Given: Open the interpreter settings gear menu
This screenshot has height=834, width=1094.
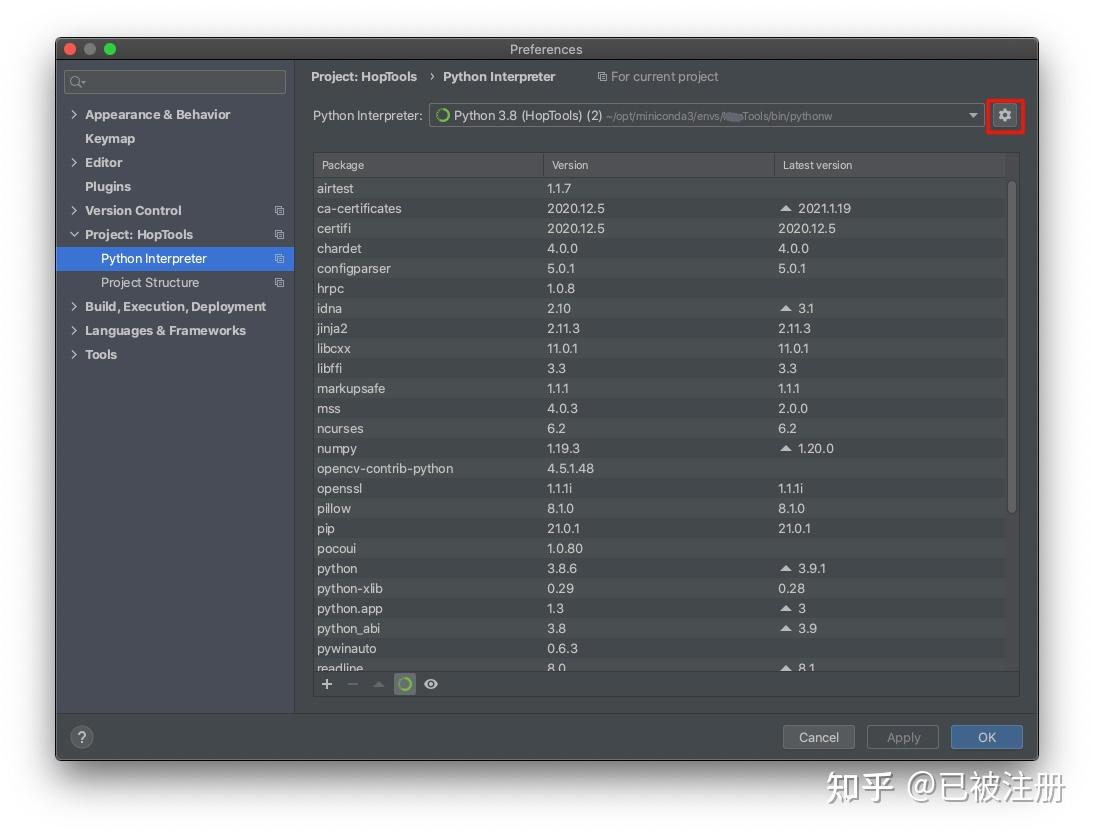Looking at the screenshot, I should coord(1005,115).
